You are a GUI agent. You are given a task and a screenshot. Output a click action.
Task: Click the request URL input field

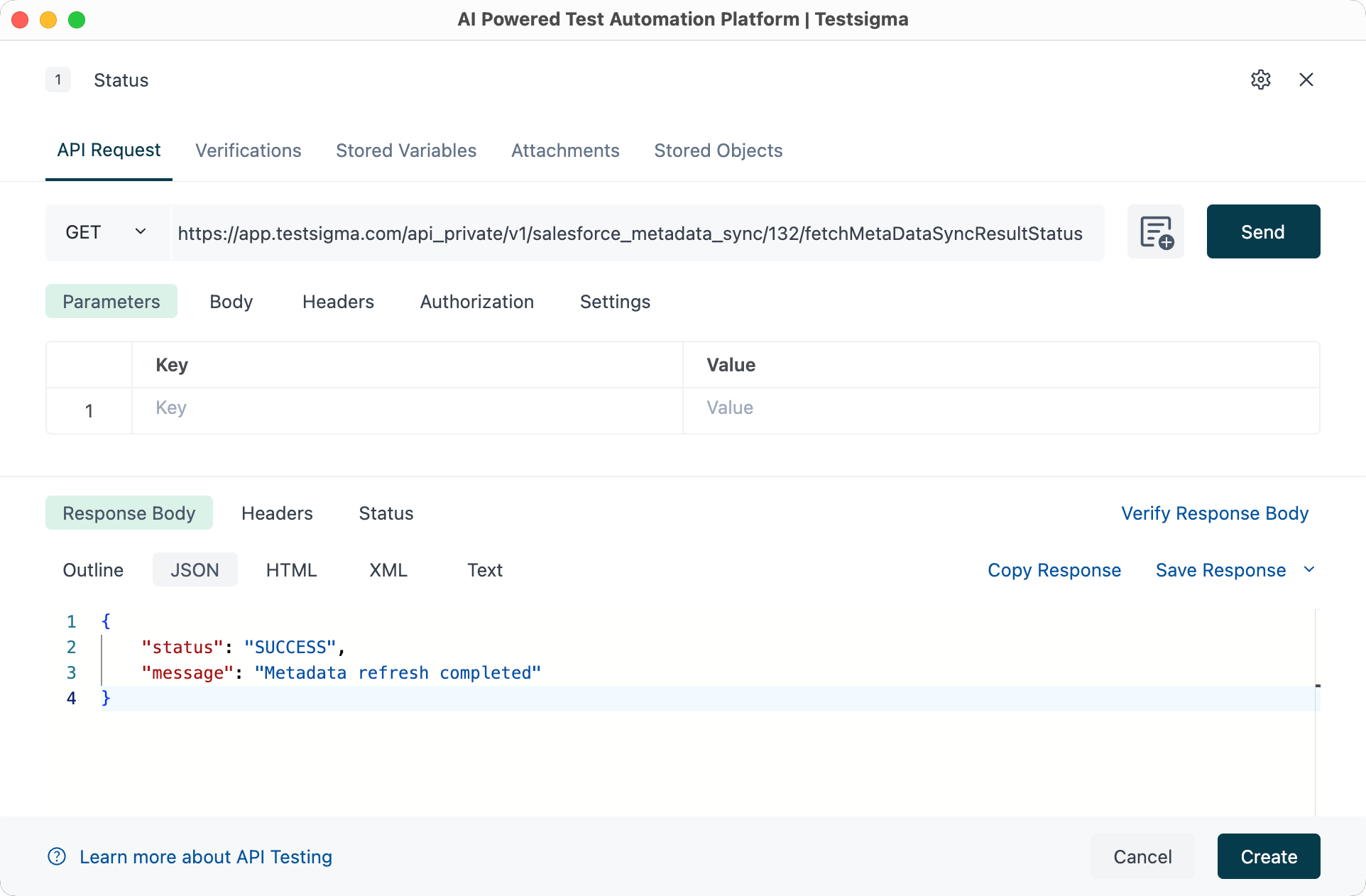tap(629, 234)
